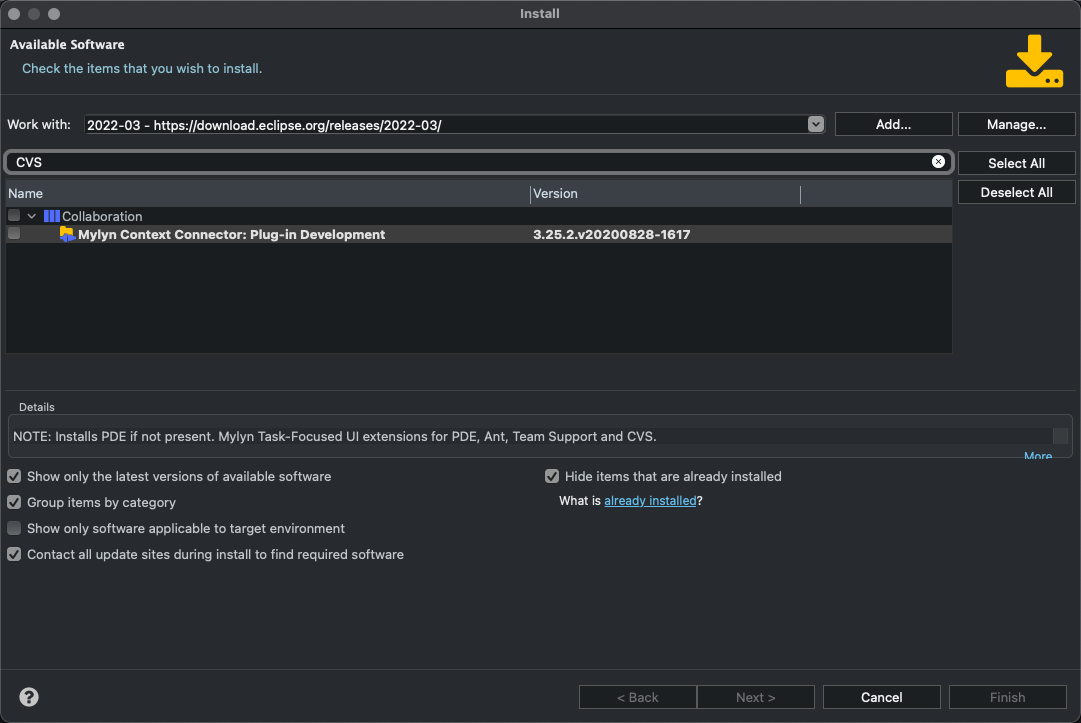Check the Mylyn Context Connector checkbox
Screen dimensions: 1081x723
(14, 234)
